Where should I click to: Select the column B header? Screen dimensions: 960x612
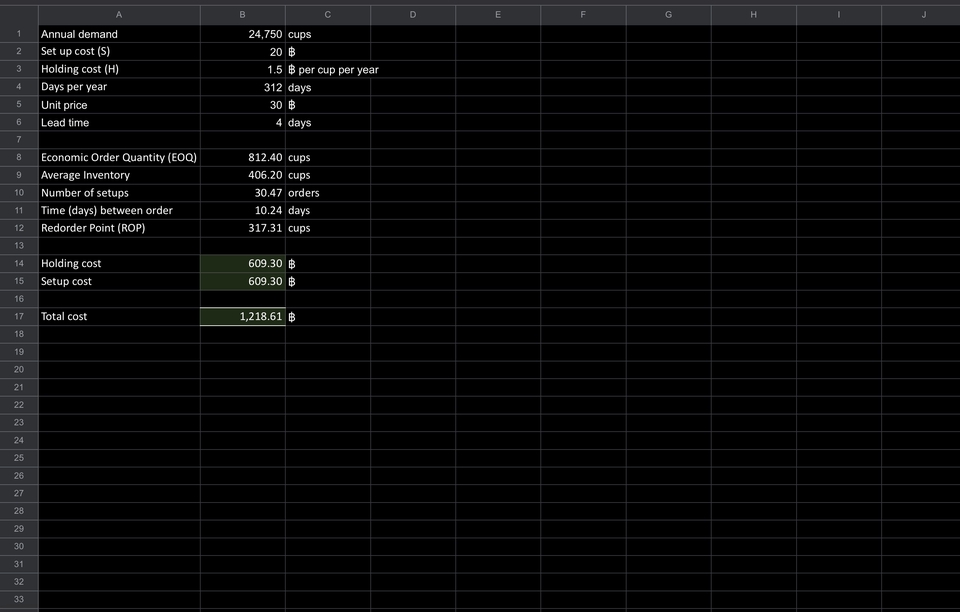(x=242, y=15)
